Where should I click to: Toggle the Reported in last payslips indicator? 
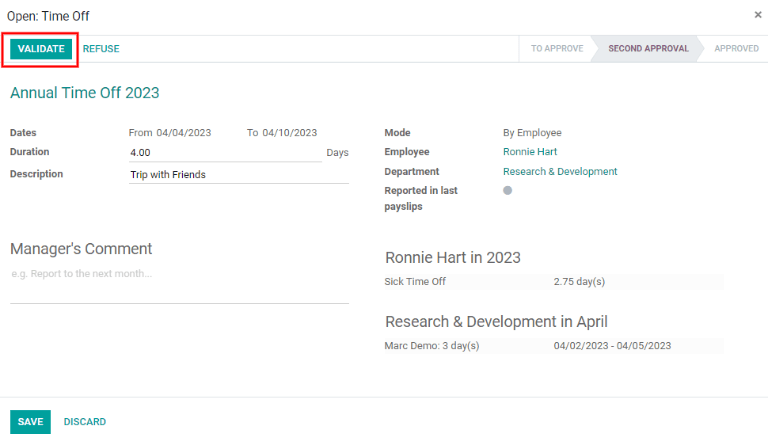tap(508, 190)
